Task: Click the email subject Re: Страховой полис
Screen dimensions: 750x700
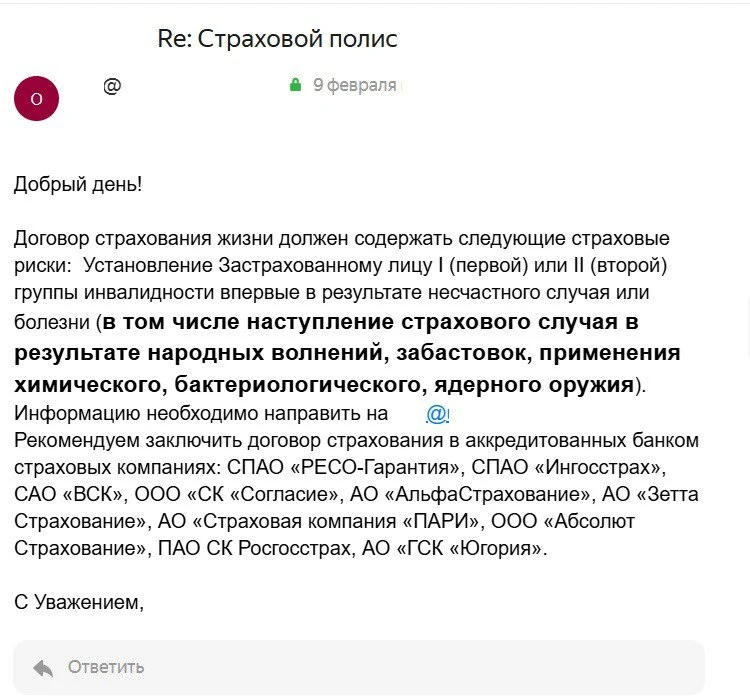Action: pos(277,39)
